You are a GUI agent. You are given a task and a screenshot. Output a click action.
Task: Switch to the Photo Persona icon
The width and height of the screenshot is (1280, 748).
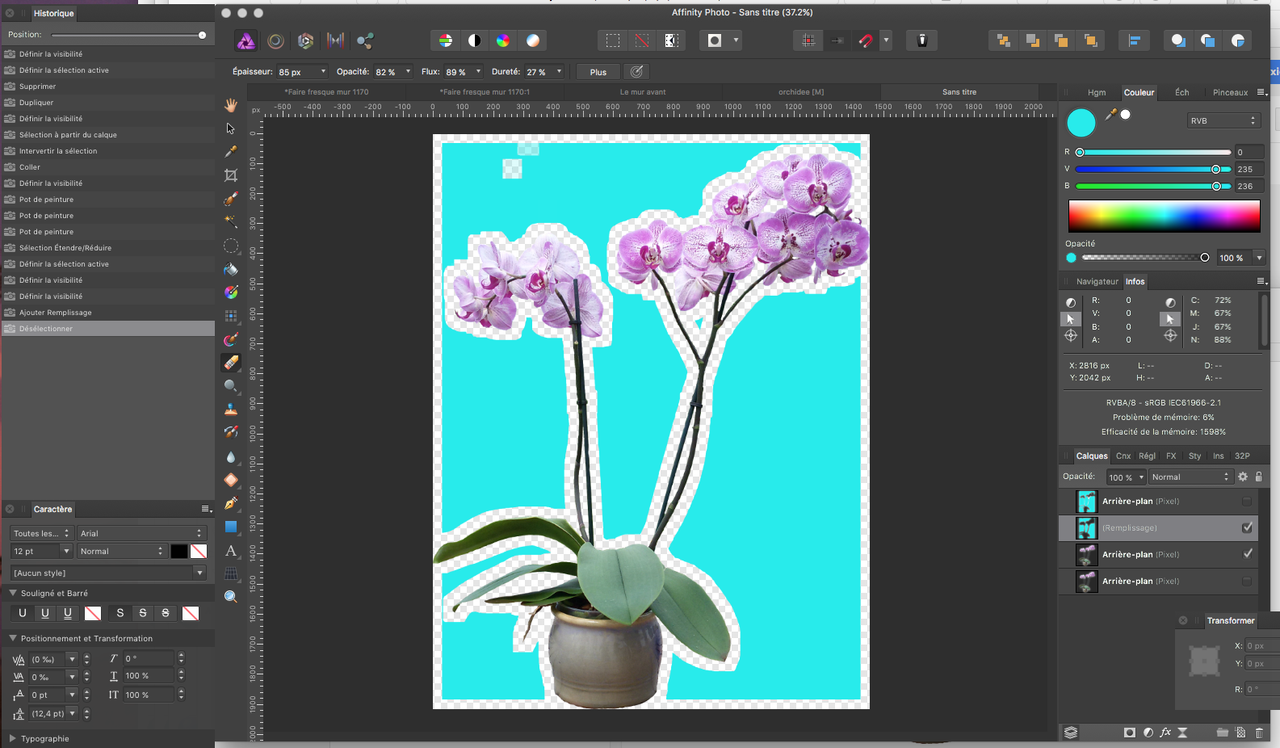(245, 41)
